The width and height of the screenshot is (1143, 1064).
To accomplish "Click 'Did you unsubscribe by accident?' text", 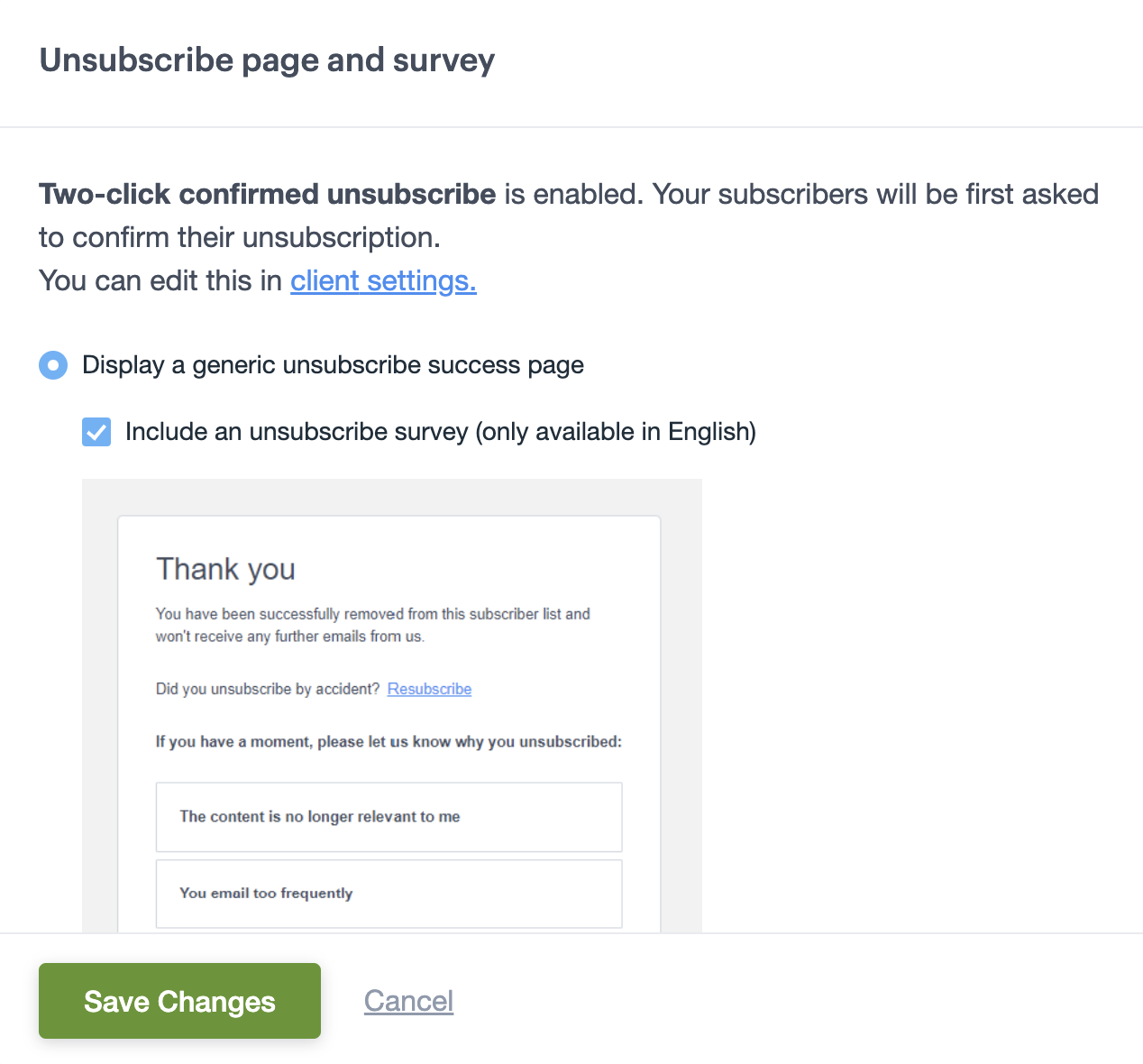I will pos(267,688).
